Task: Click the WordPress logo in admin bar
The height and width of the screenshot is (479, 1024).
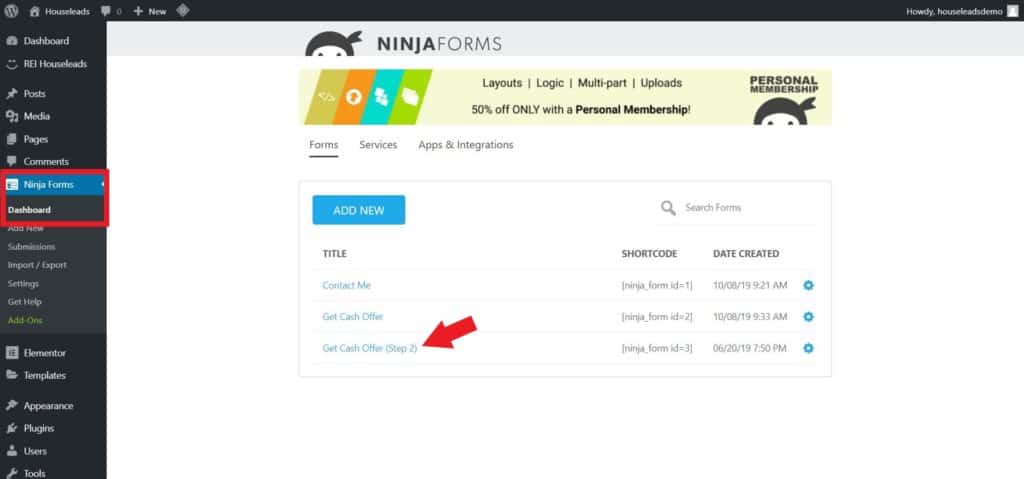Action: click(x=11, y=10)
